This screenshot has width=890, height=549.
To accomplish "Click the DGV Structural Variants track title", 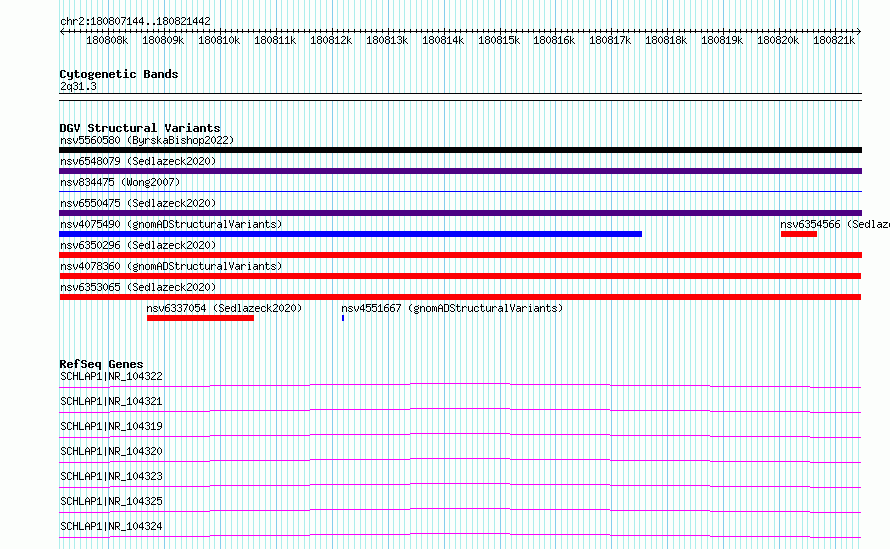I will coord(140,128).
